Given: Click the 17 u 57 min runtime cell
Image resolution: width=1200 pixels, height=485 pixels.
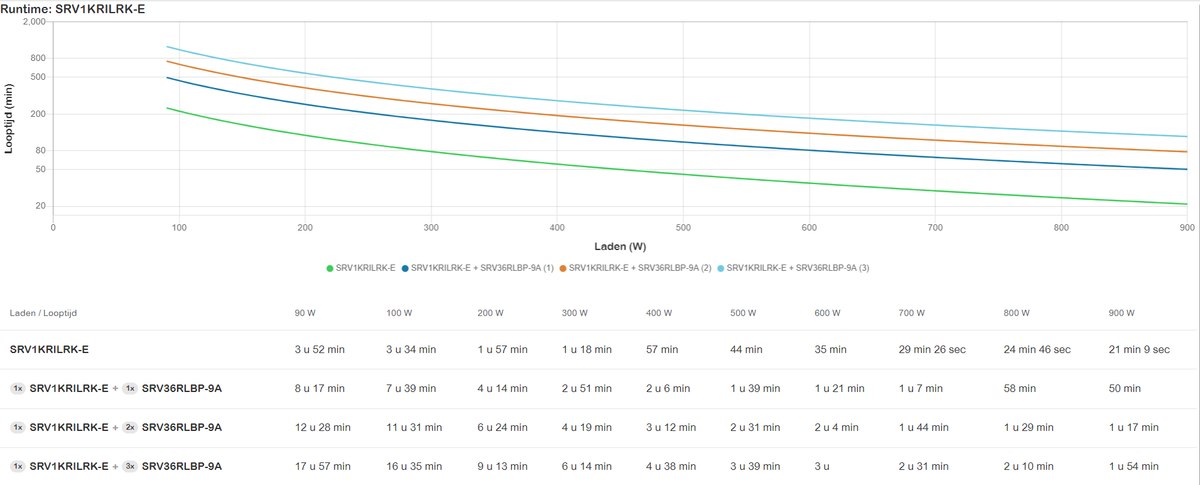Looking at the screenshot, I should point(322,466).
